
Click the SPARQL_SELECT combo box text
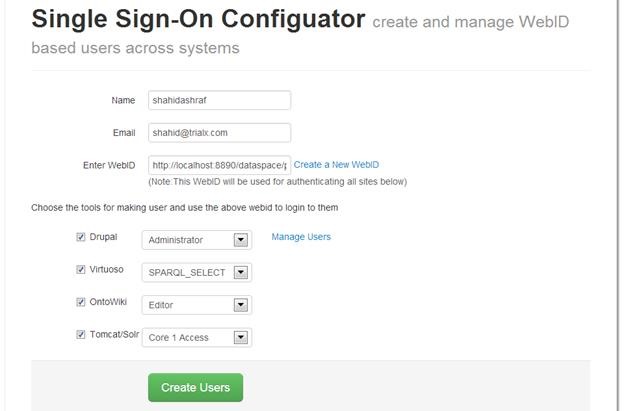[187, 273]
